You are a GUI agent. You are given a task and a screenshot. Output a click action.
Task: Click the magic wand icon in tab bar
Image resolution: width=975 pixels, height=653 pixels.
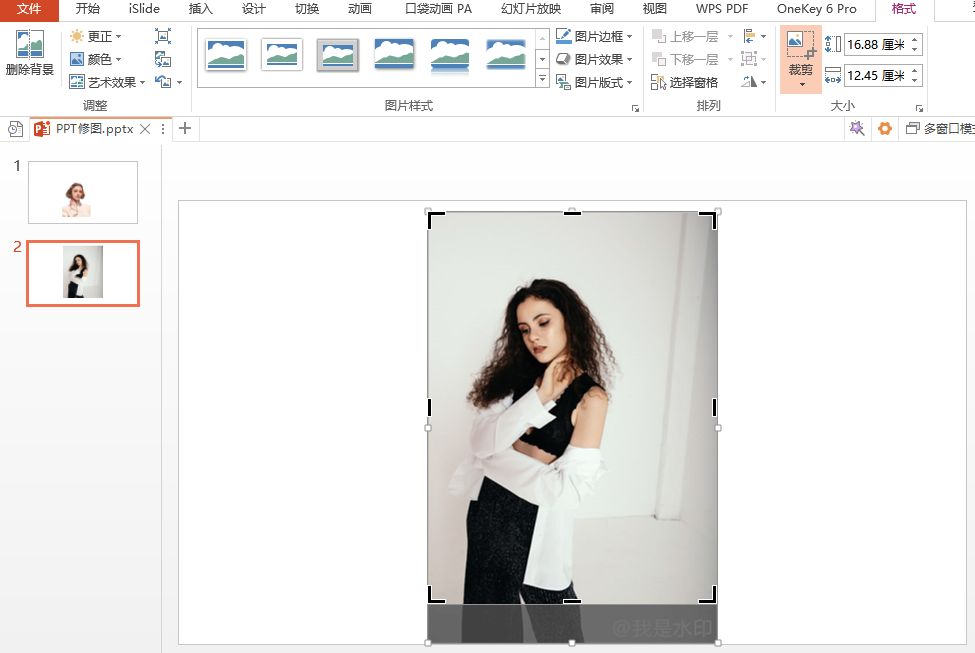pyautogui.click(x=857, y=129)
